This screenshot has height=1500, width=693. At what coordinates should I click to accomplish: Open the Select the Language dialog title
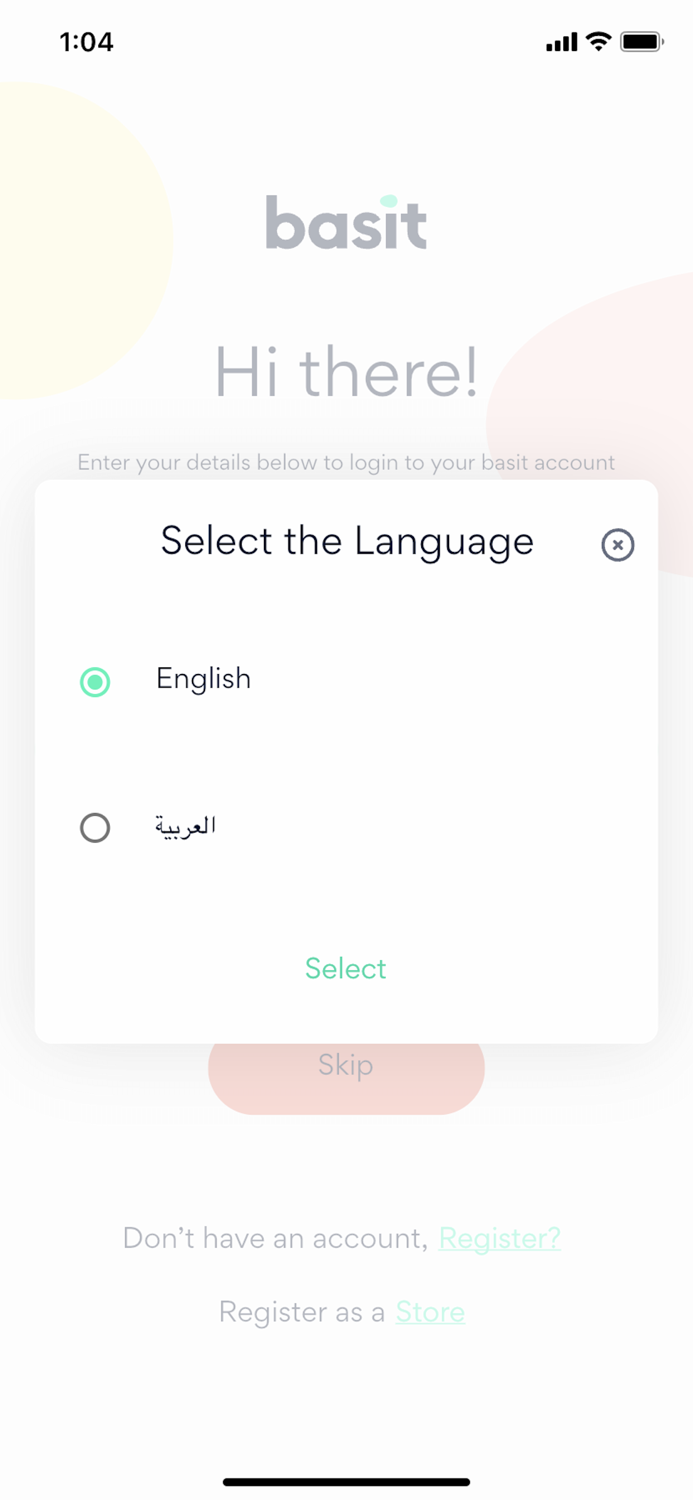click(x=345, y=541)
